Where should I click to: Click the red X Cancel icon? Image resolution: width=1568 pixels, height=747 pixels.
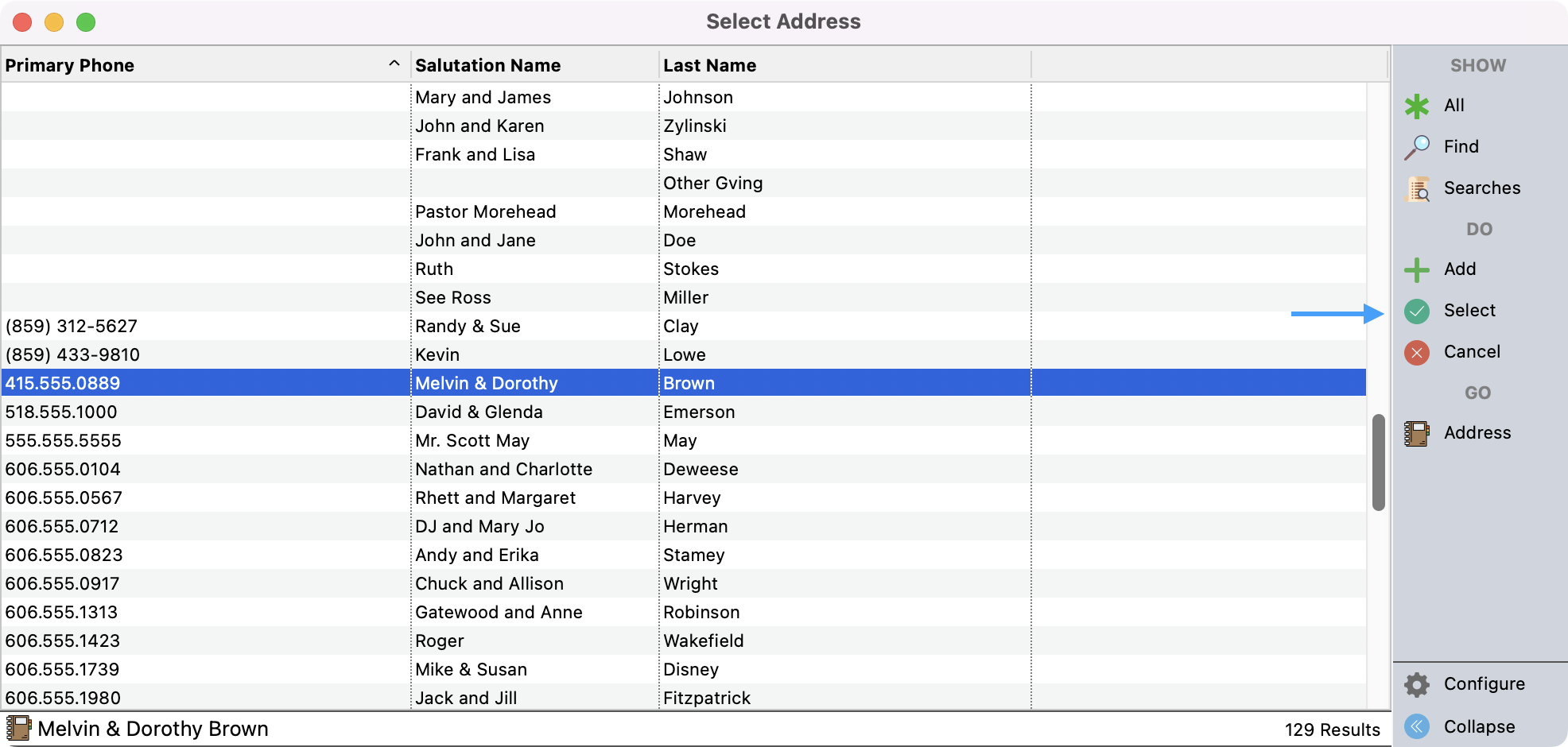point(1417,352)
